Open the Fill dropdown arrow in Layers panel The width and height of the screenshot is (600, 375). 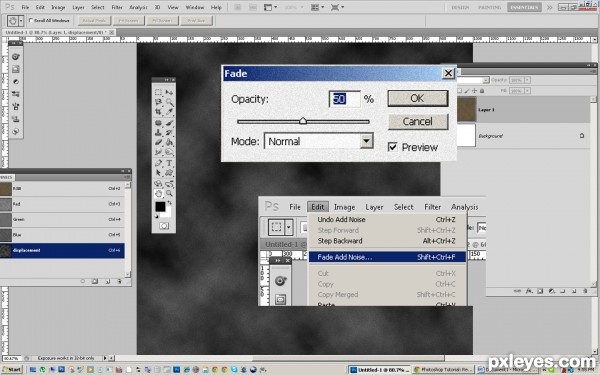pos(527,91)
